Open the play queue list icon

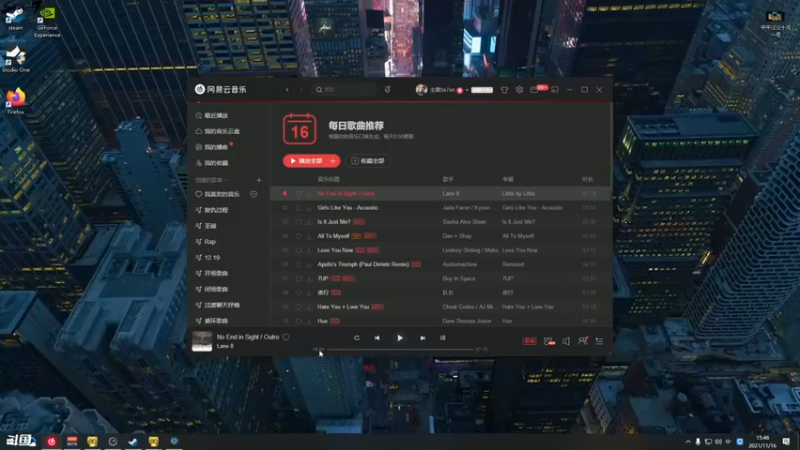pyautogui.click(x=599, y=341)
